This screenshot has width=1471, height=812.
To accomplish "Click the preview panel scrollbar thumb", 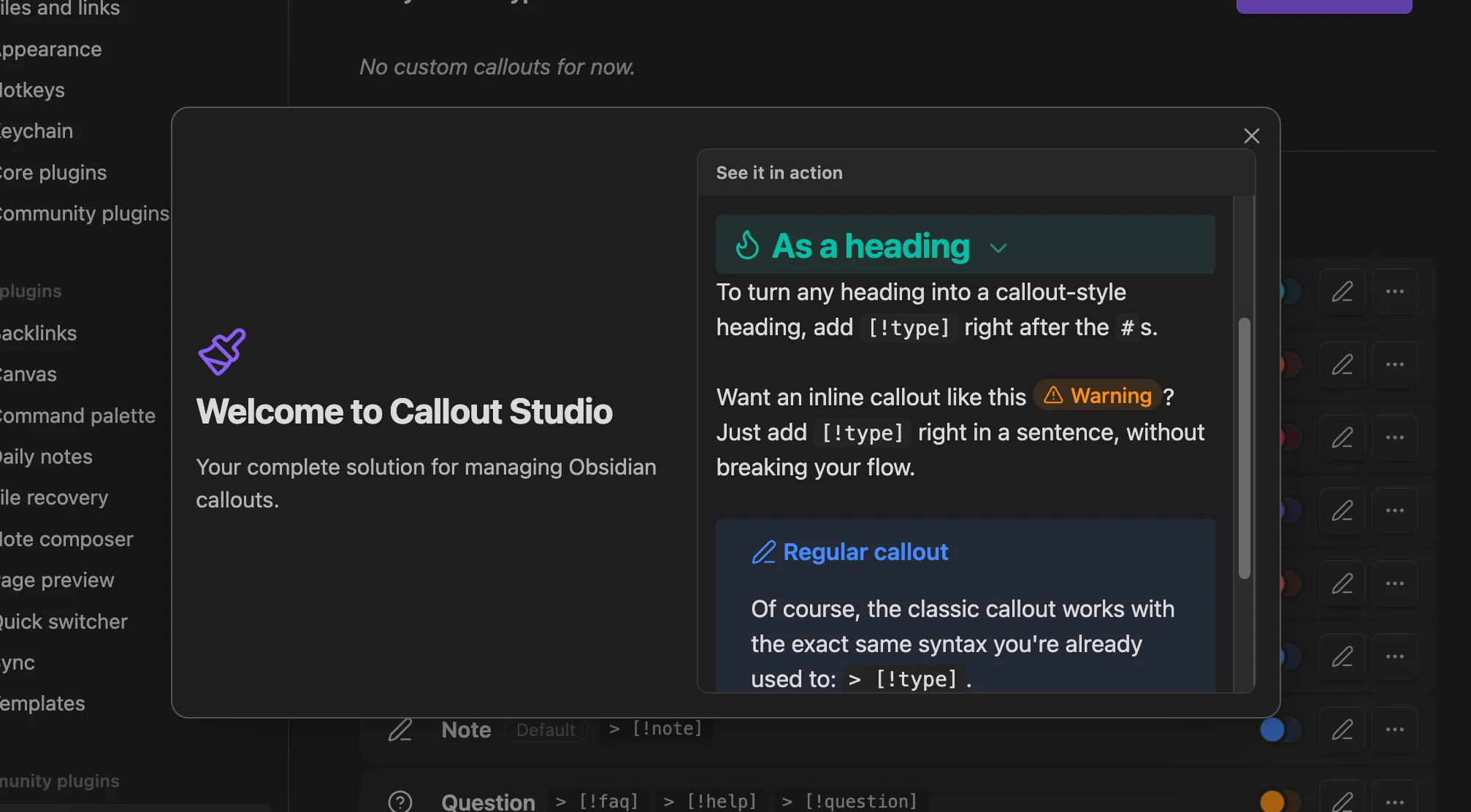I will 1245,448.
